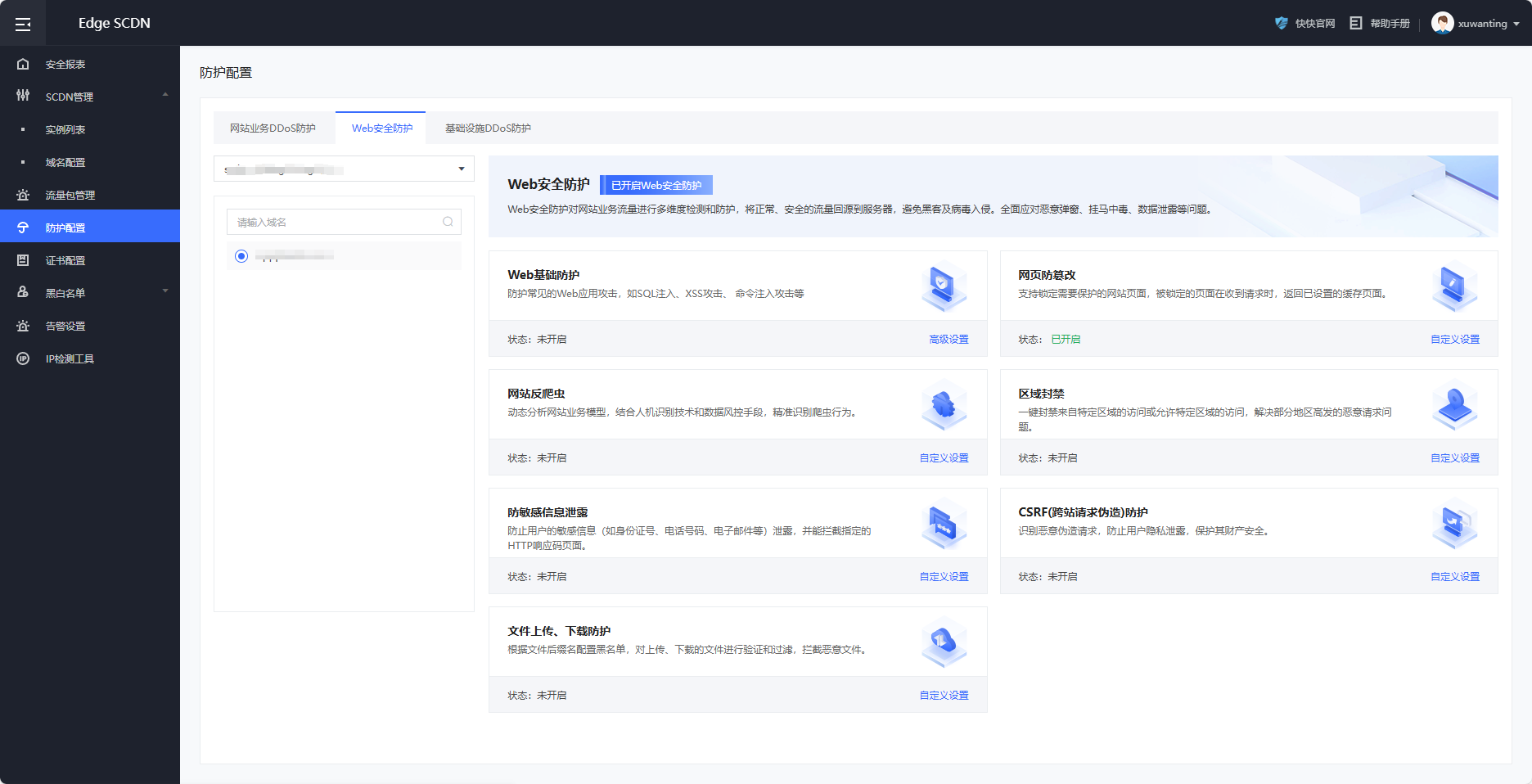Viewport: 1532px width, 784px height.
Task: Click the 快快官网 shield icon
Action: click(x=1282, y=23)
